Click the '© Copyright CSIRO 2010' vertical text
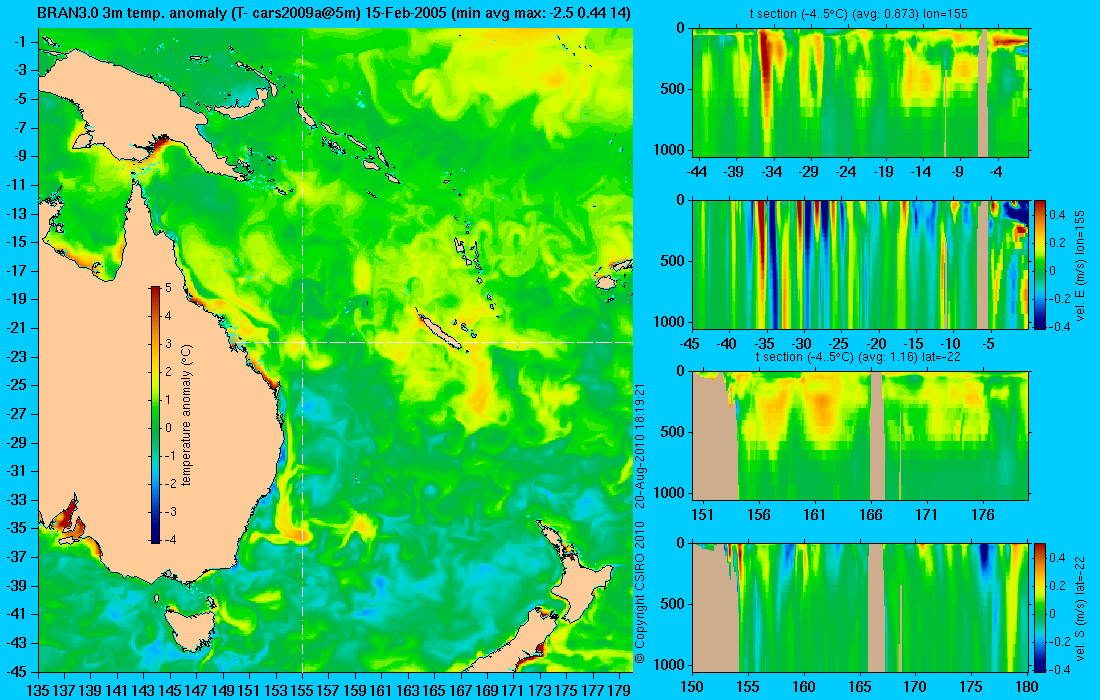1100x700 pixels. coord(640,593)
